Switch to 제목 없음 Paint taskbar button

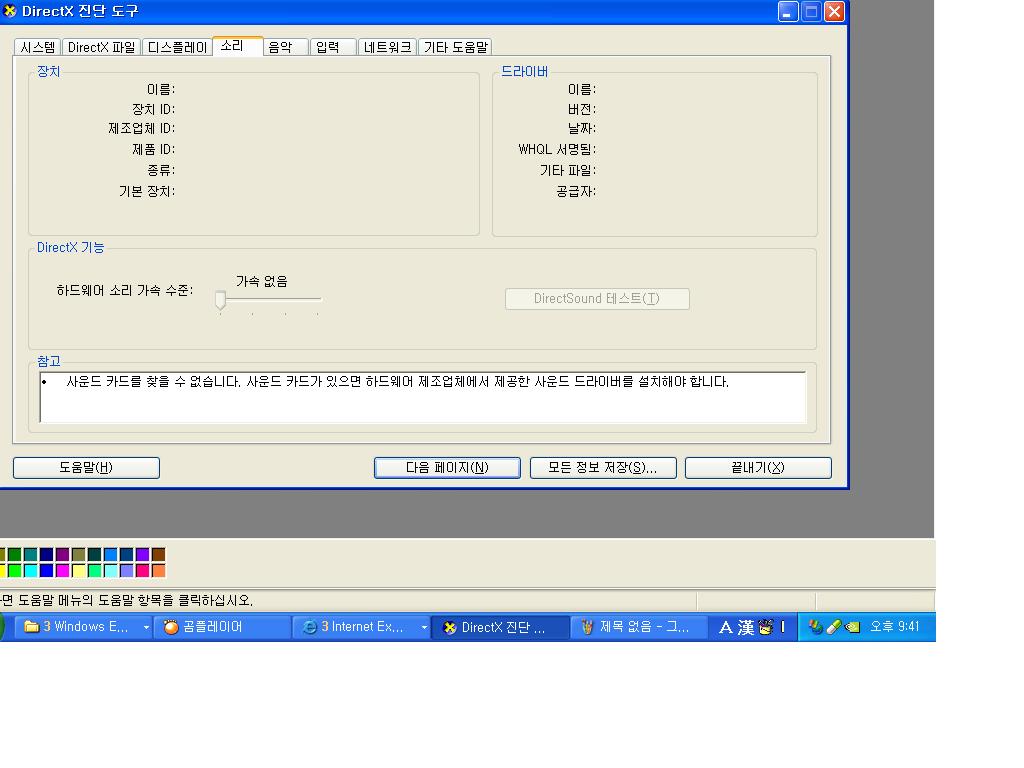click(x=640, y=627)
